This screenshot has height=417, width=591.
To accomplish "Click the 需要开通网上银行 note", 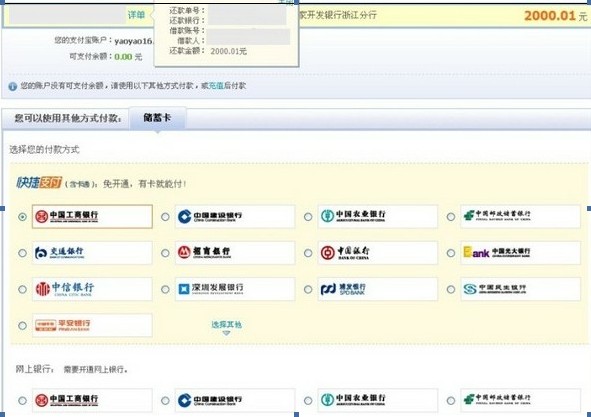I will pos(95,370).
